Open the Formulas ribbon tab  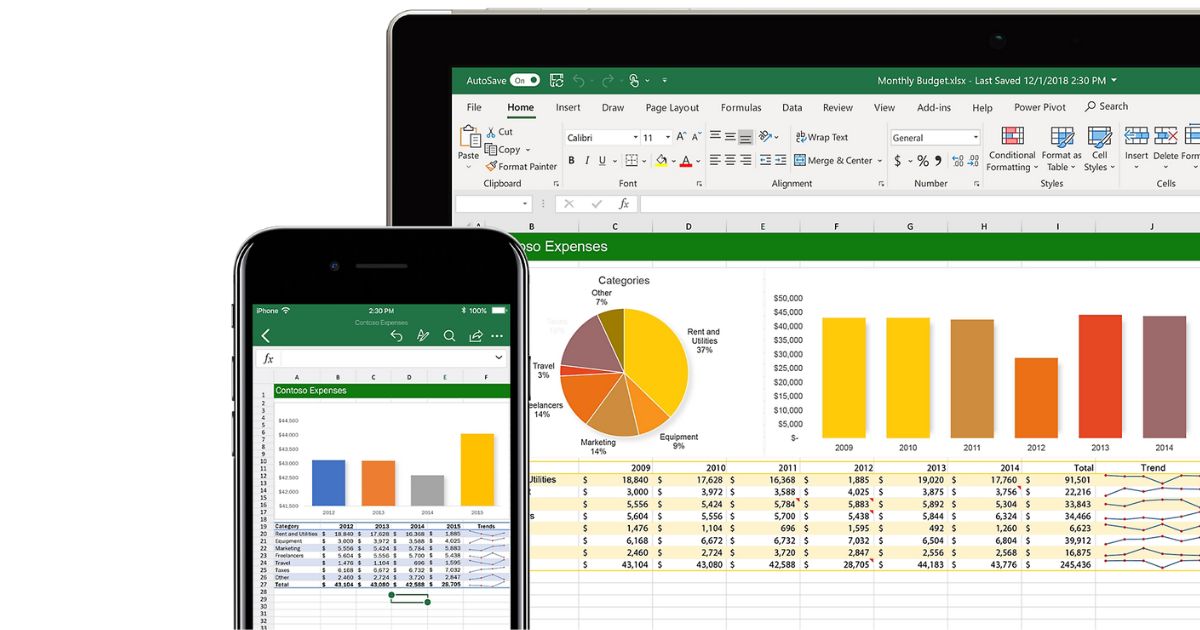point(741,108)
